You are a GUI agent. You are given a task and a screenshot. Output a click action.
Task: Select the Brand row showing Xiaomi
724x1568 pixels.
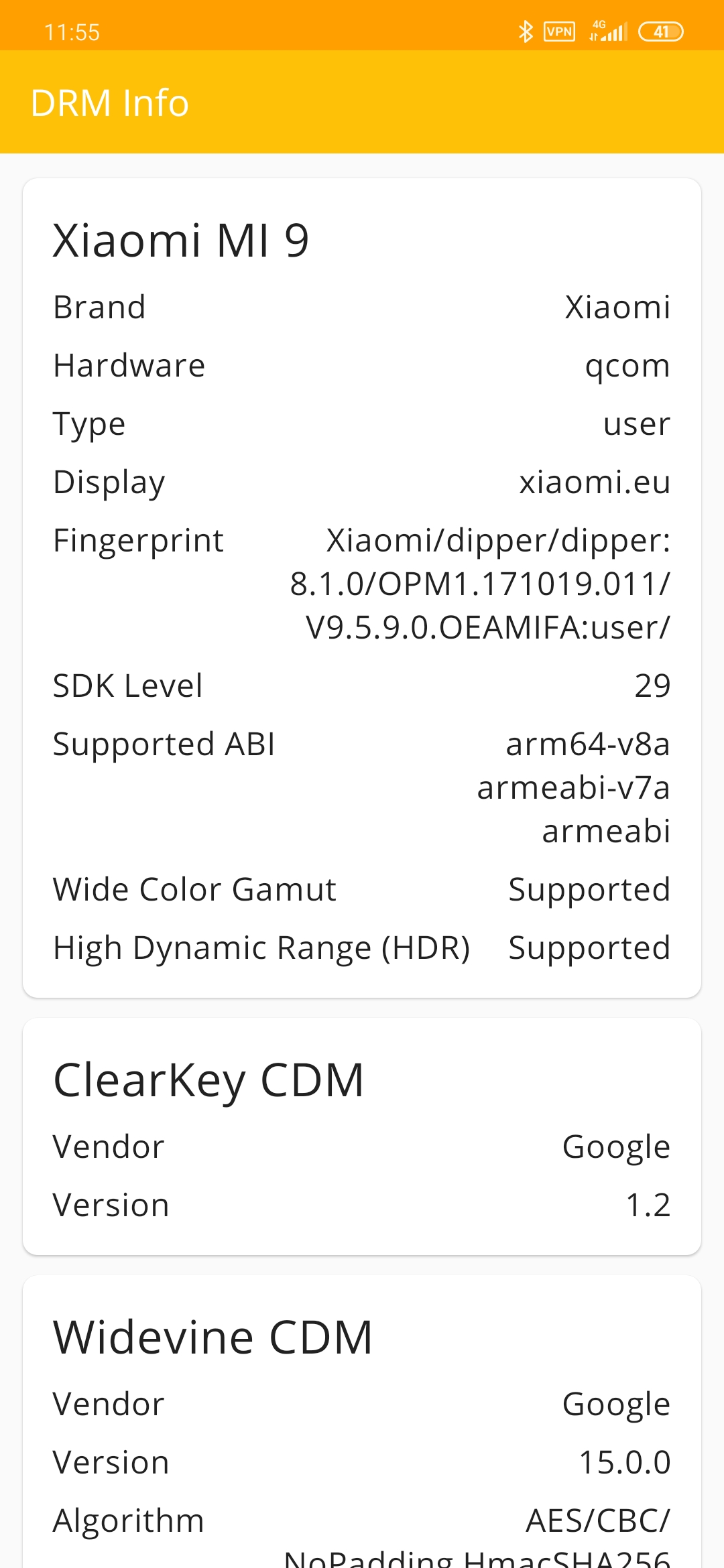(362, 308)
